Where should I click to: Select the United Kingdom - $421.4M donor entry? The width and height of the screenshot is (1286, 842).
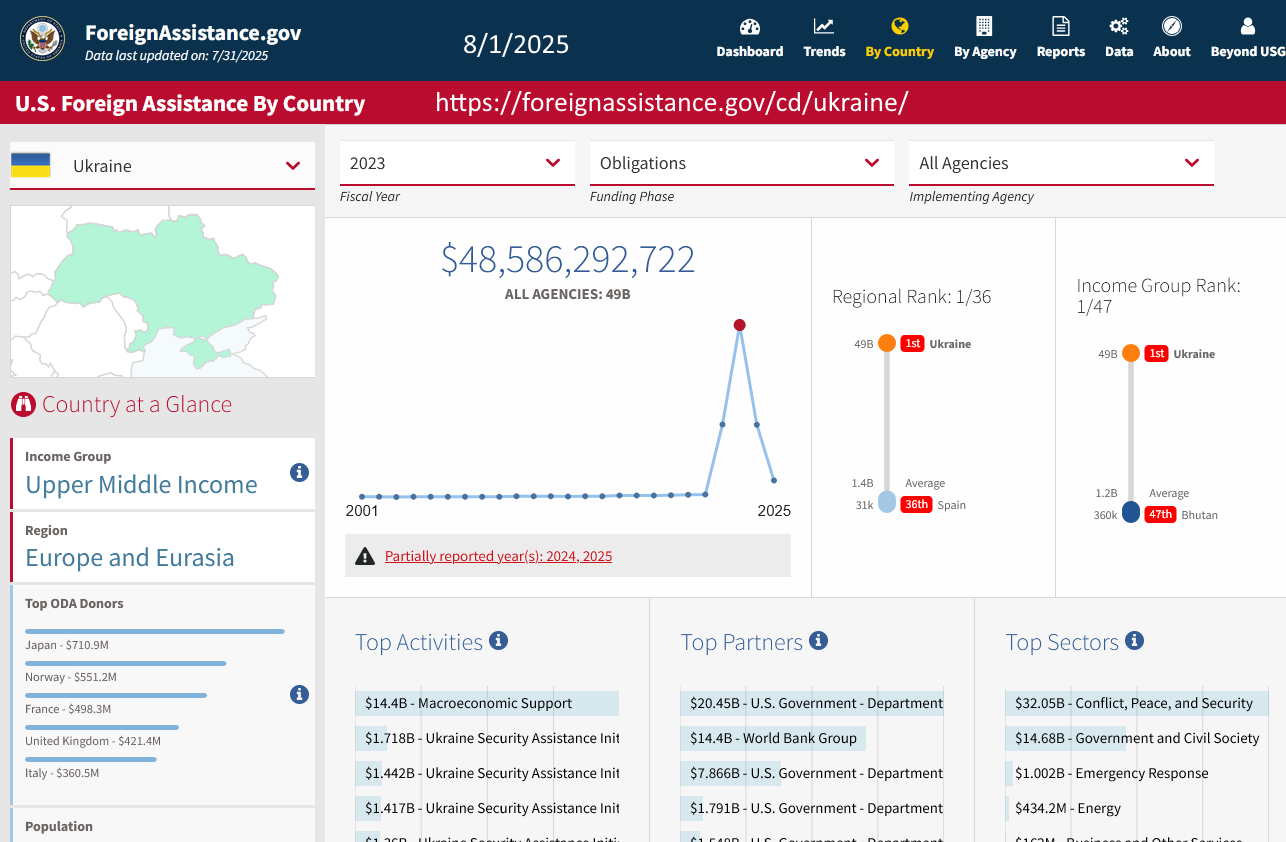(102, 734)
